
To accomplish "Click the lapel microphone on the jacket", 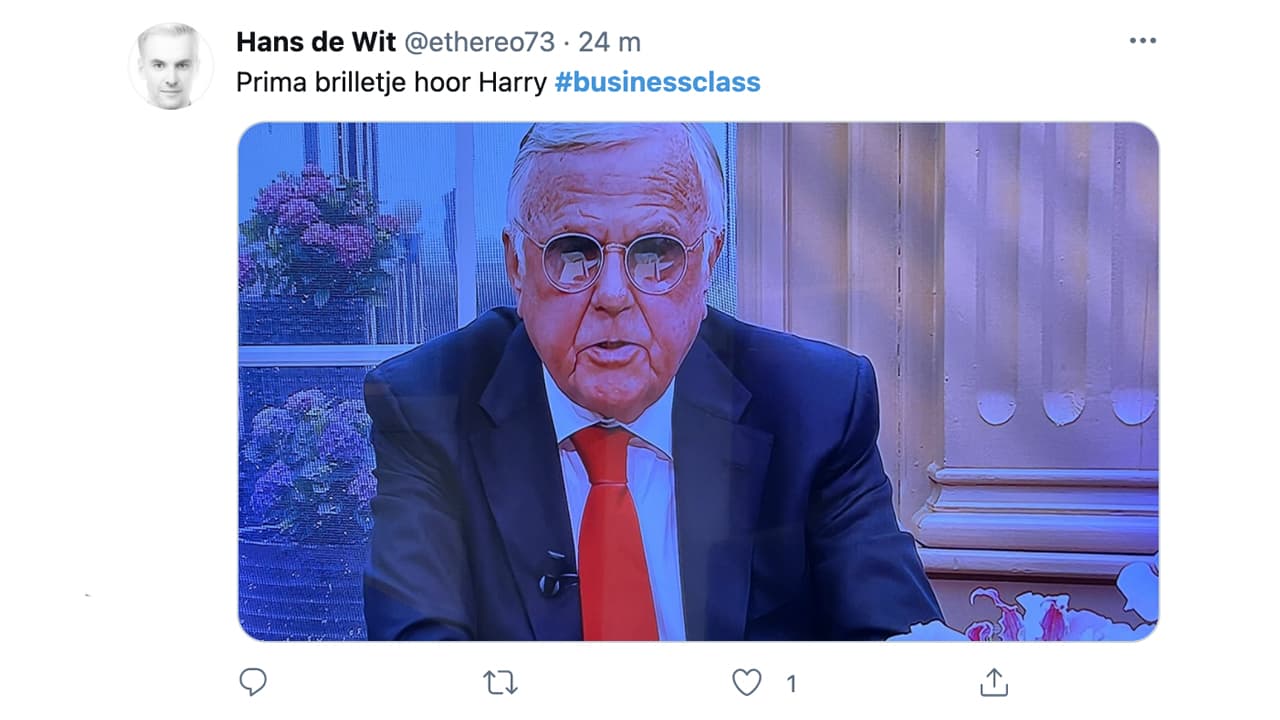I will (554, 575).
